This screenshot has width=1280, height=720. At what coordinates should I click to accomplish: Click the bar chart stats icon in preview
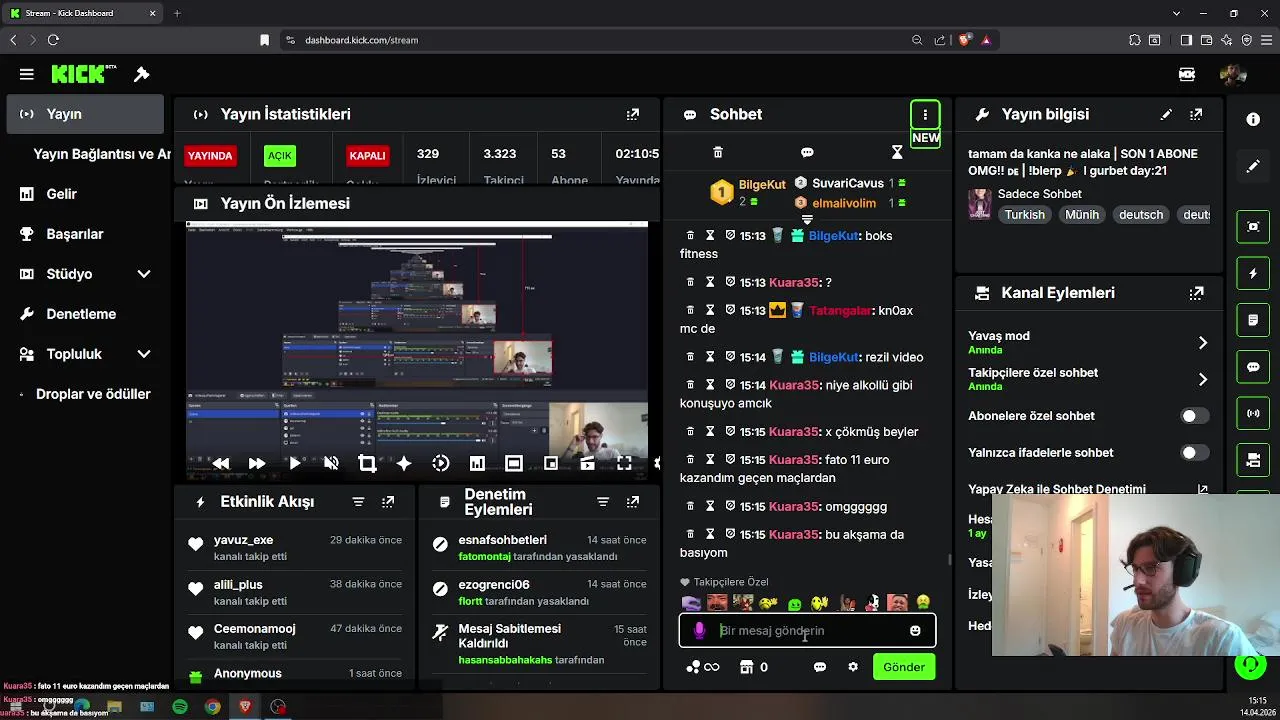click(x=477, y=463)
